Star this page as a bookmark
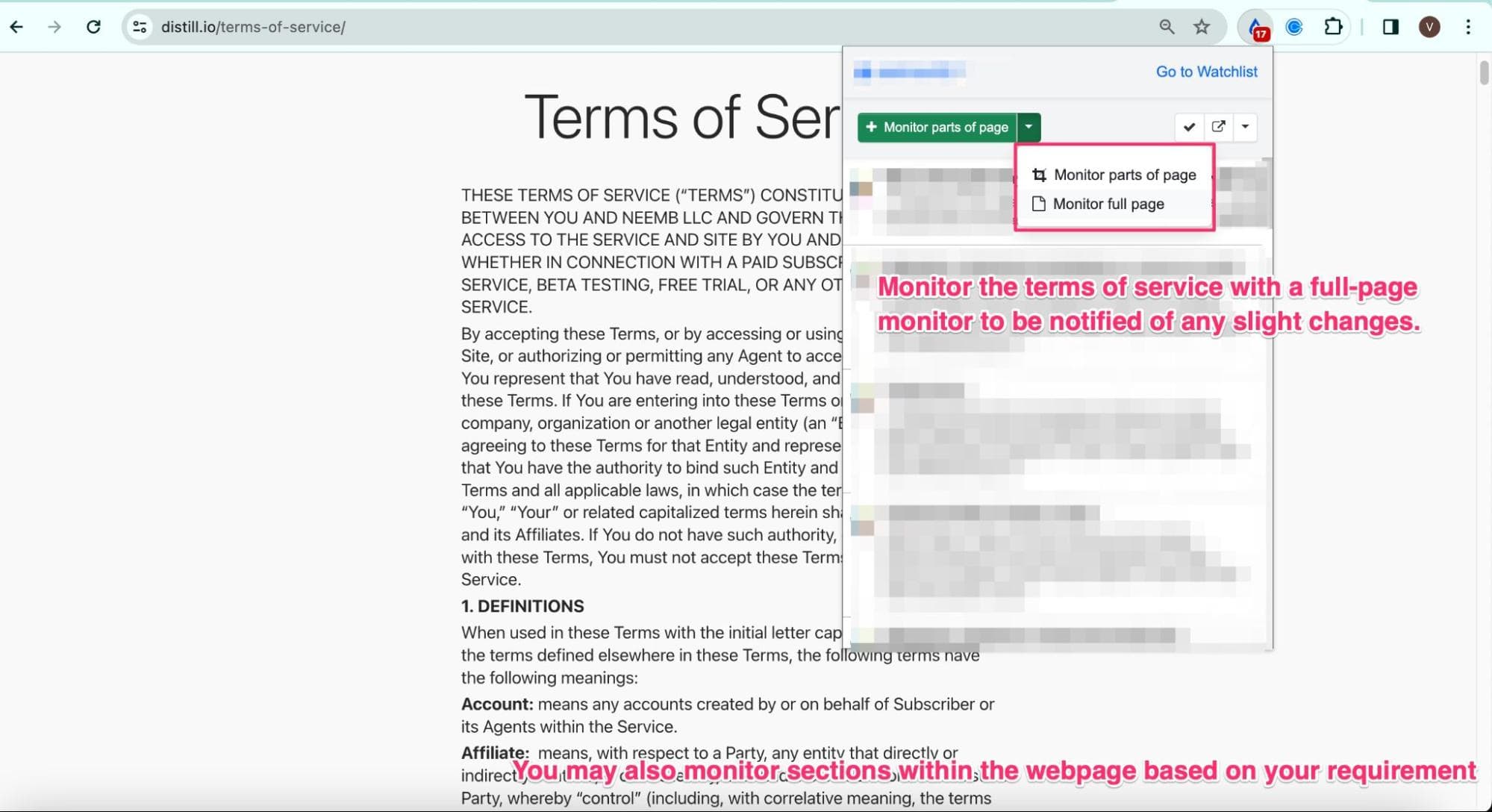Viewport: 1492px width, 812px height. pos(1201,27)
